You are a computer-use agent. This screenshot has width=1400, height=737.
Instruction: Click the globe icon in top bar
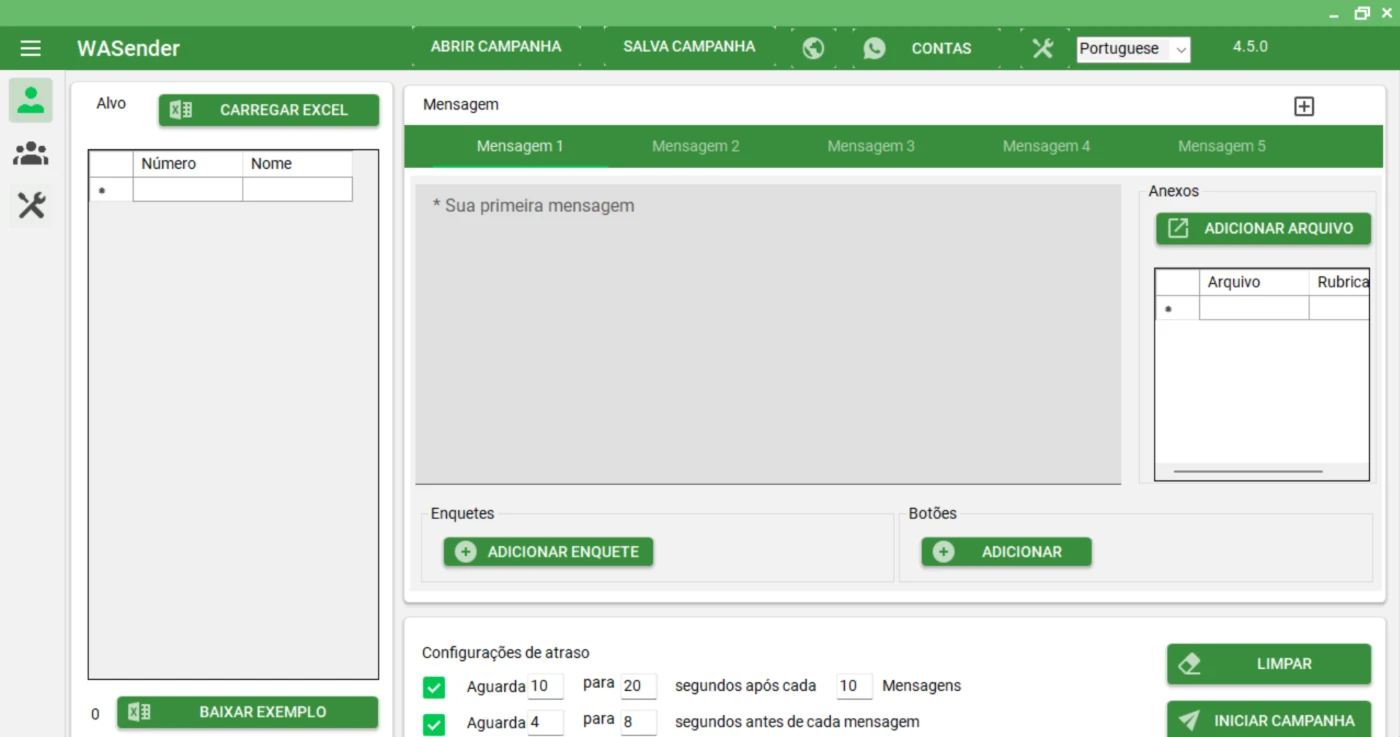[813, 48]
